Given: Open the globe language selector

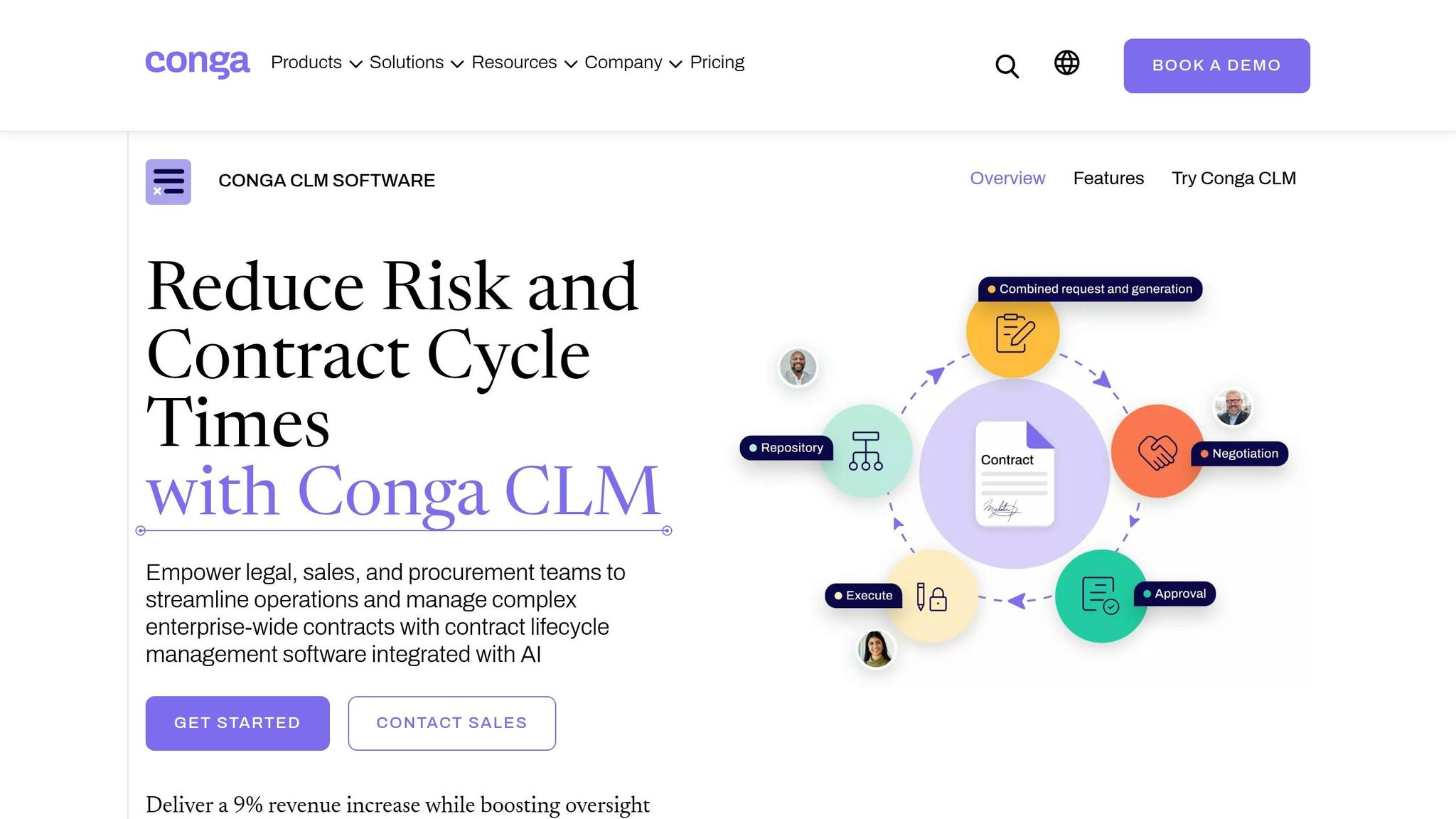Looking at the screenshot, I should click(x=1066, y=63).
